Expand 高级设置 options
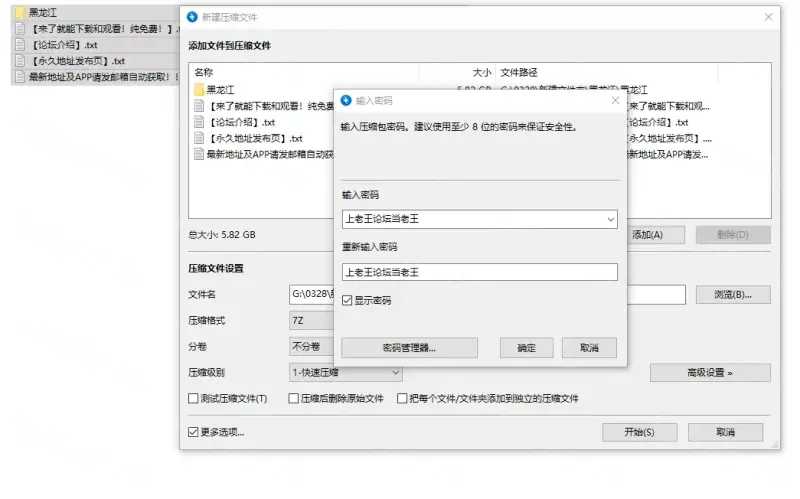 coord(710,372)
